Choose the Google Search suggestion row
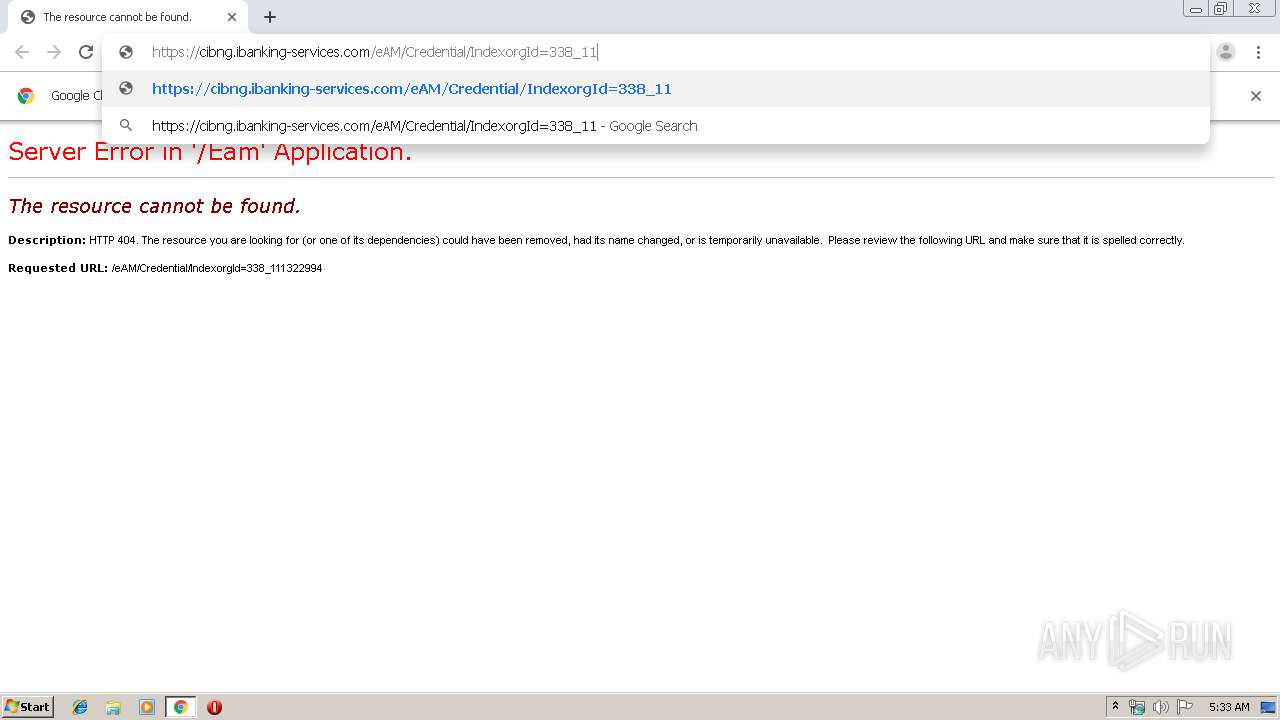Screen dimensions: 1280x720 click(656, 126)
